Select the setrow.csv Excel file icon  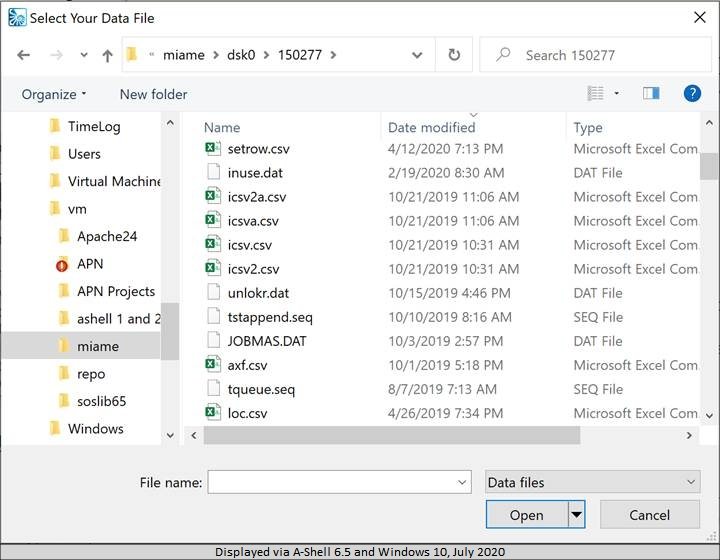pos(212,149)
